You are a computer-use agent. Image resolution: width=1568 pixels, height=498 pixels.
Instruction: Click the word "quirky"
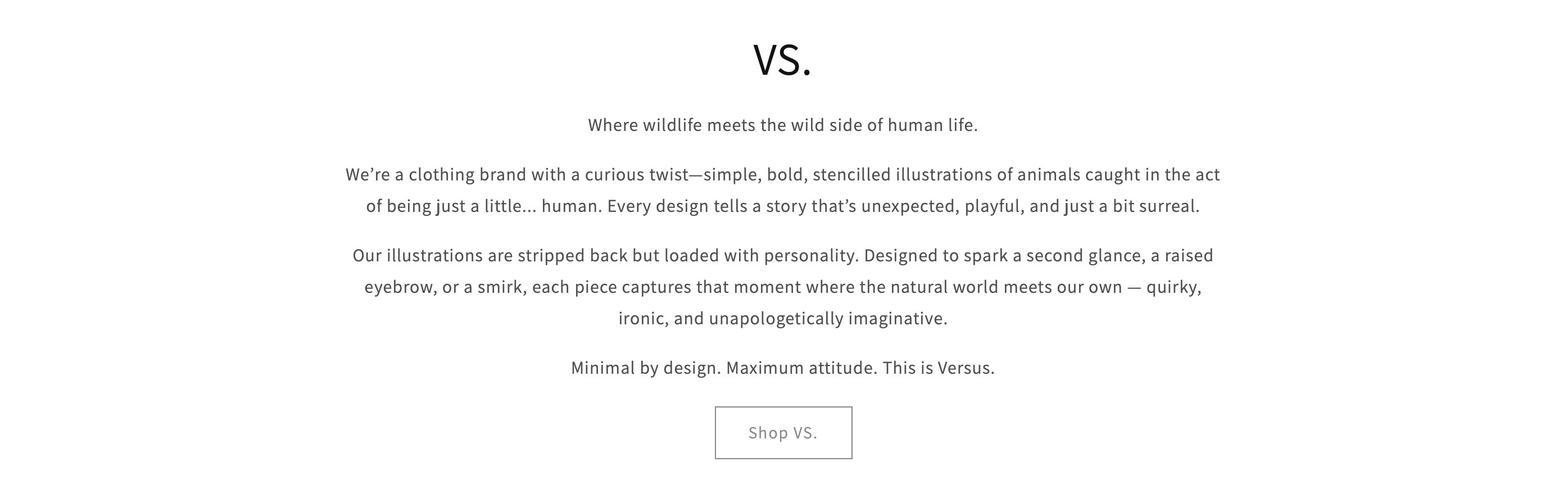1172,287
